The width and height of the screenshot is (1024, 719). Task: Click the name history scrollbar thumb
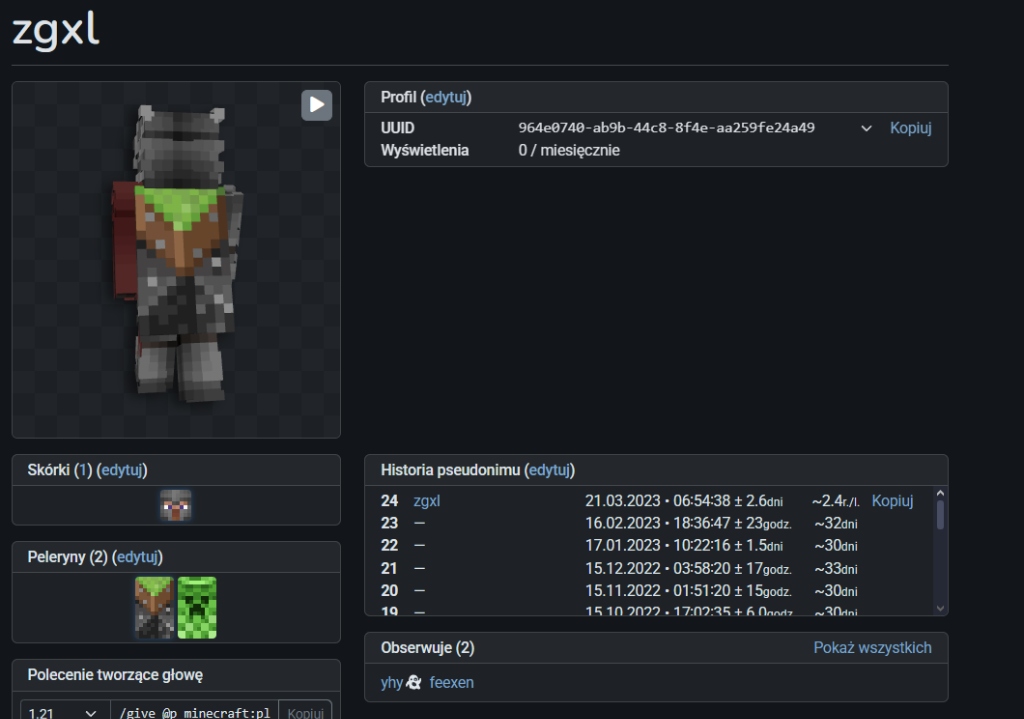[940, 515]
